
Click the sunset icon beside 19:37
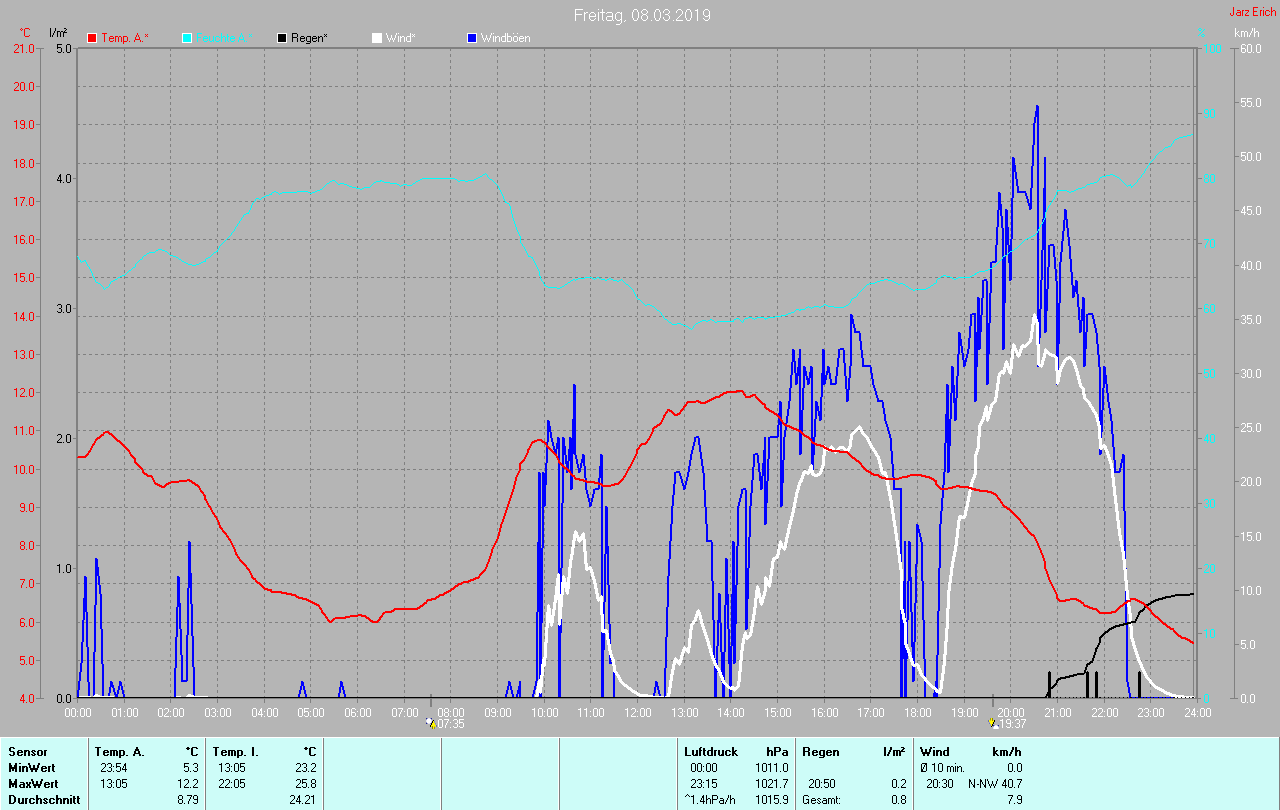[993, 722]
